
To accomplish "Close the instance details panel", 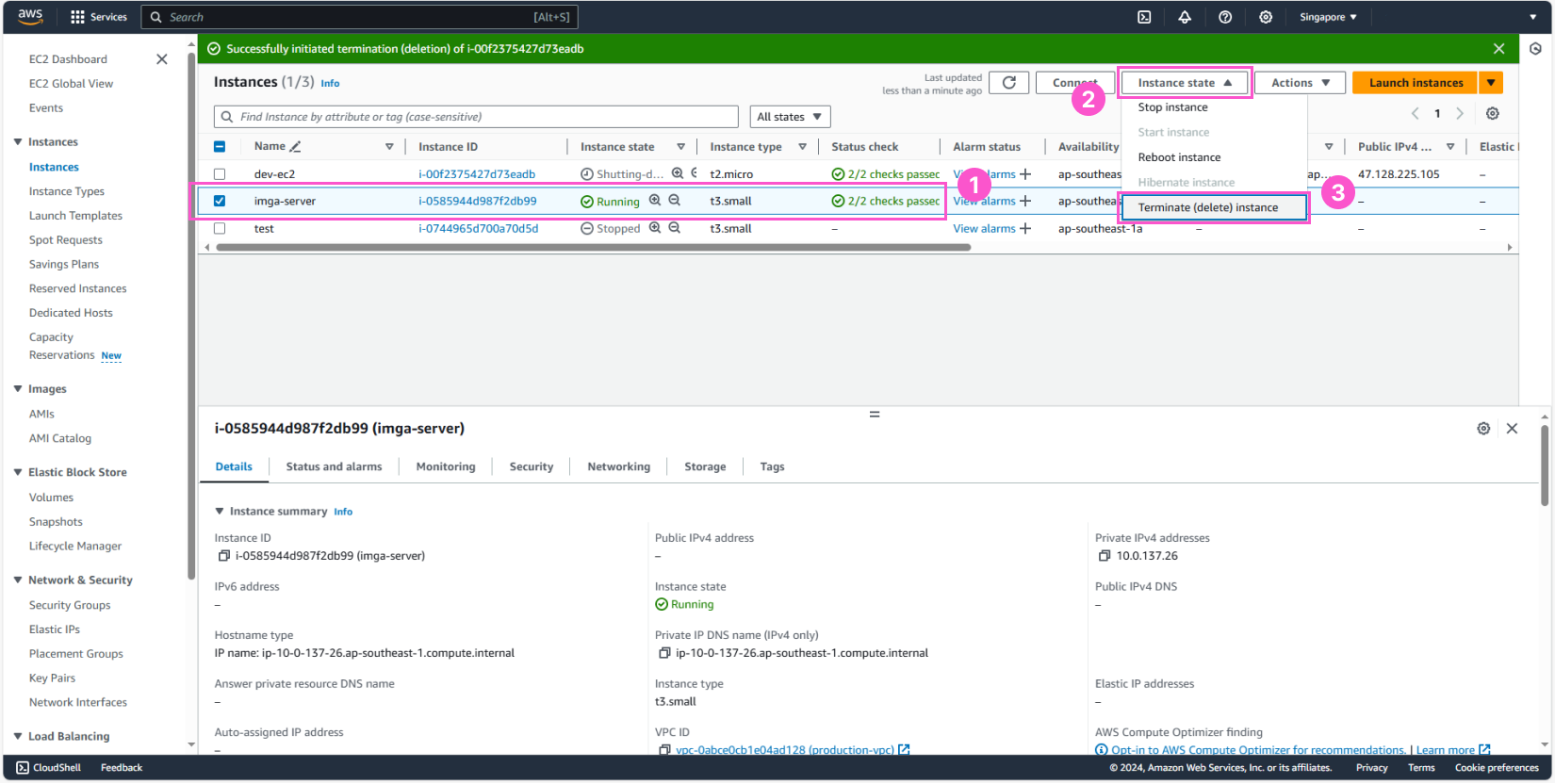I will 1512,429.
